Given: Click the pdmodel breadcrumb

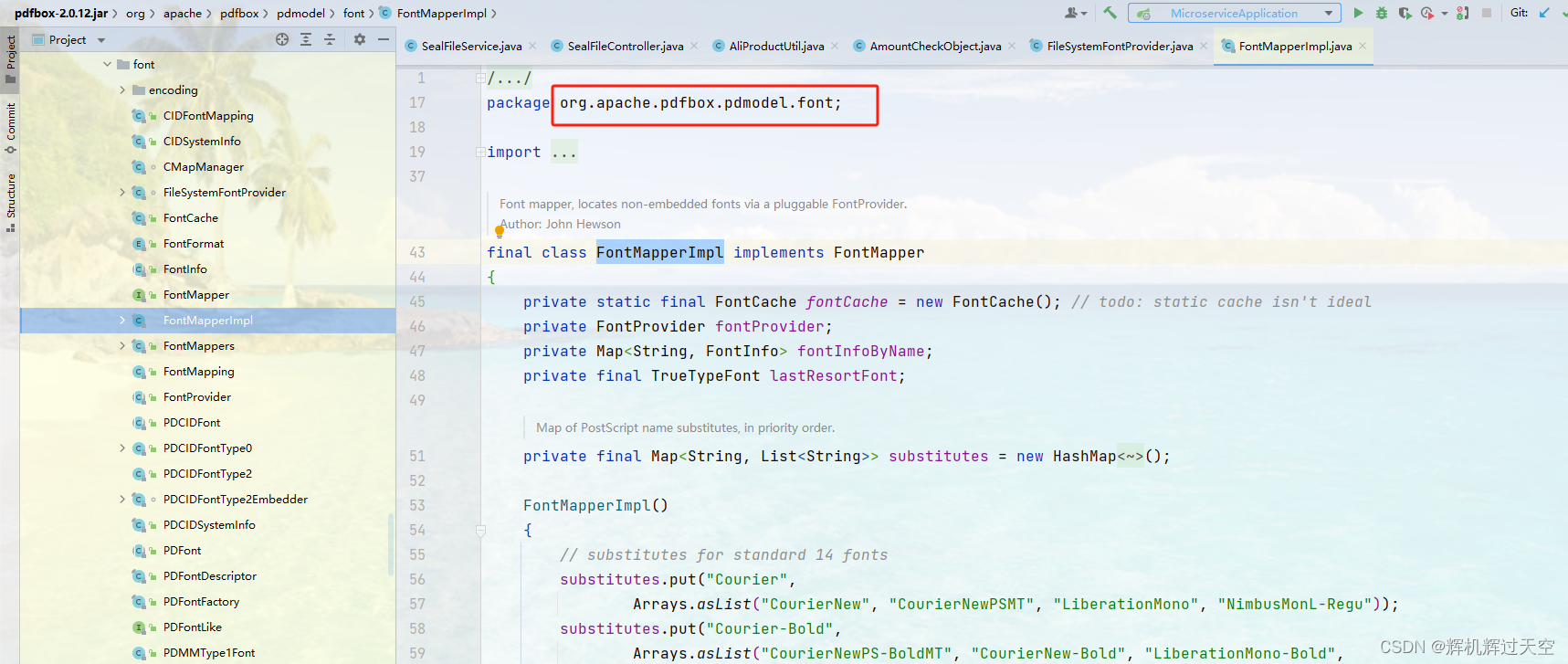Looking at the screenshot, I should (x=300, y=14).
